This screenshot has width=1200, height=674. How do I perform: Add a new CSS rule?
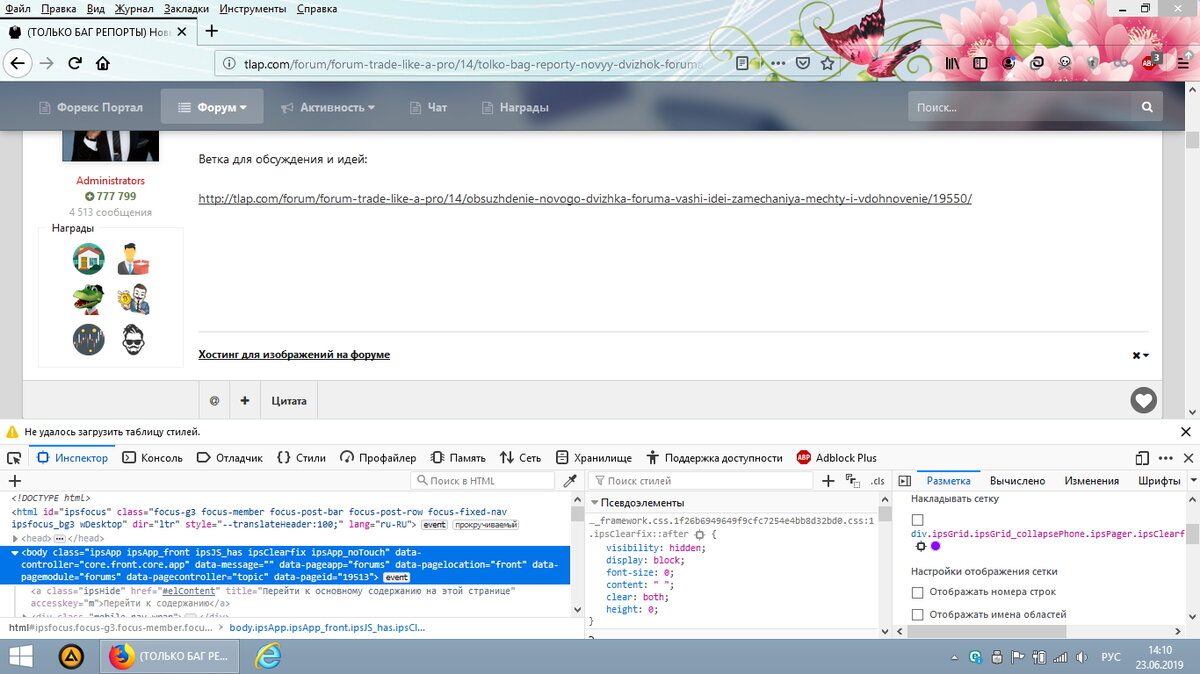coord(828,481)
